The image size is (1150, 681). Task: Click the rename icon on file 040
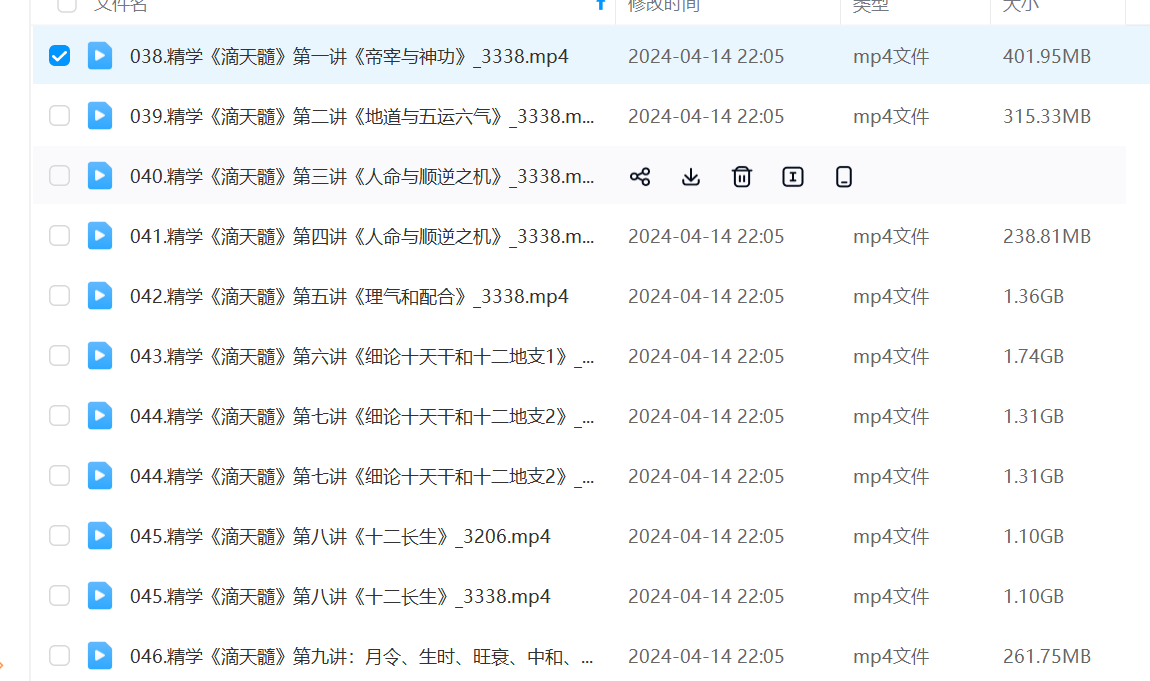pyautogui.click(x=793, y=177)
